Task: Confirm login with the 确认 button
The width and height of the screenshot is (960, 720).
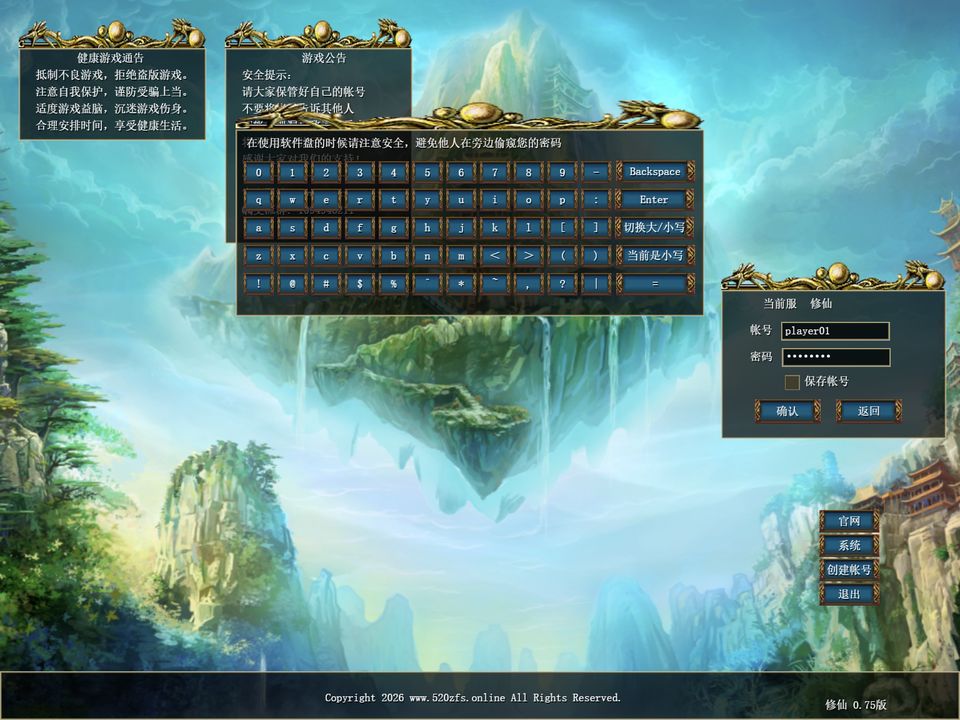Action: (787, 411)
